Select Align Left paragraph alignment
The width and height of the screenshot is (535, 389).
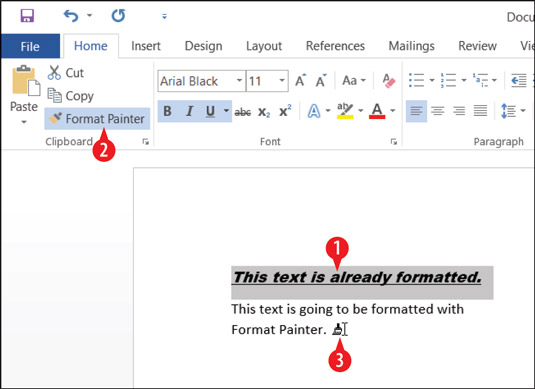pos(416,111)
